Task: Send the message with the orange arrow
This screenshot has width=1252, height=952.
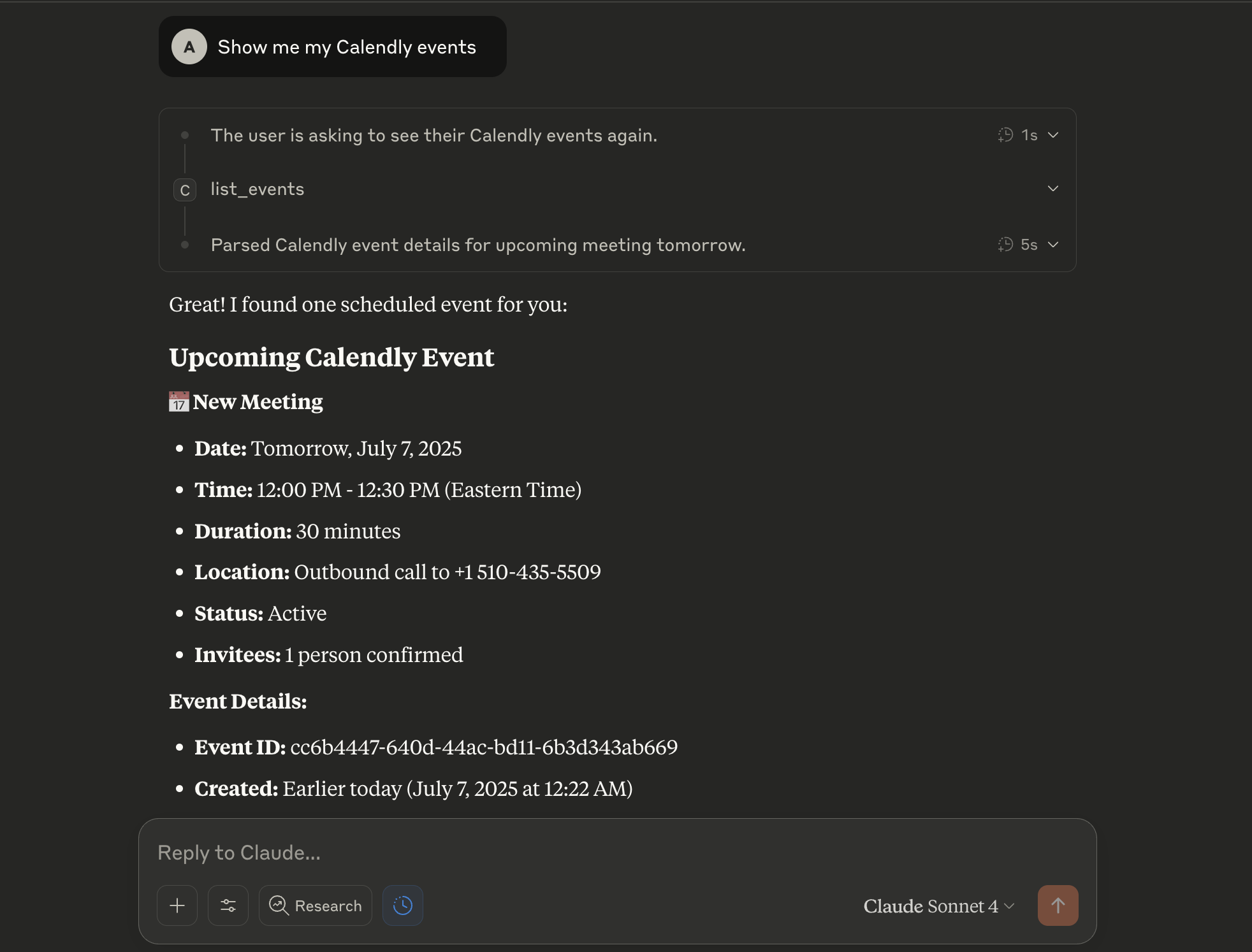Action: (x=1057, y=905)
